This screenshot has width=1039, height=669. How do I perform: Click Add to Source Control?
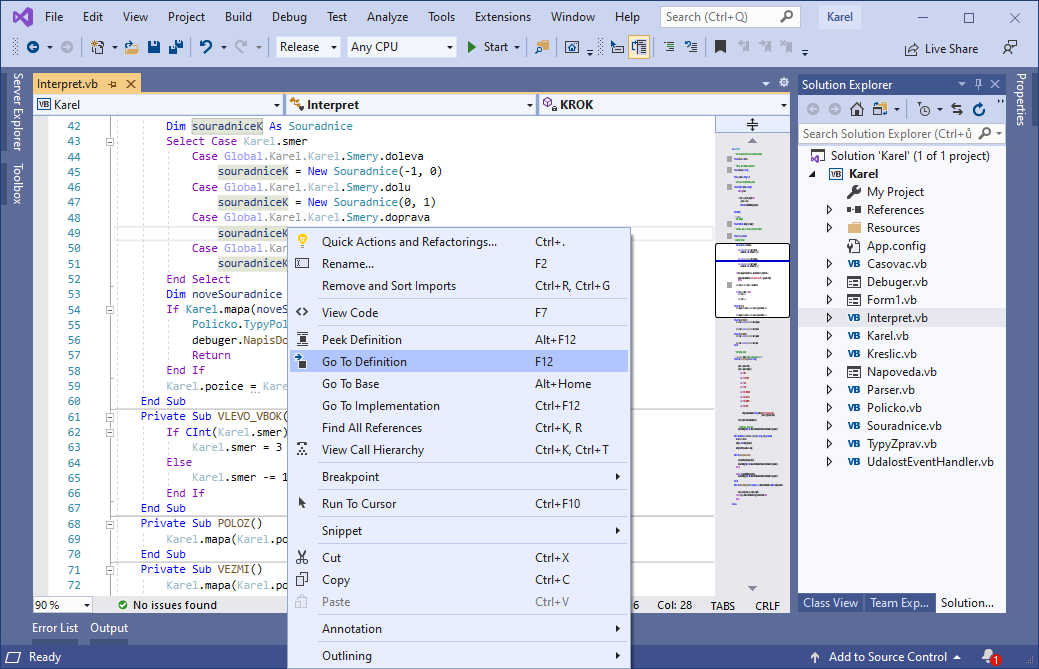click(x=886, y=656)
